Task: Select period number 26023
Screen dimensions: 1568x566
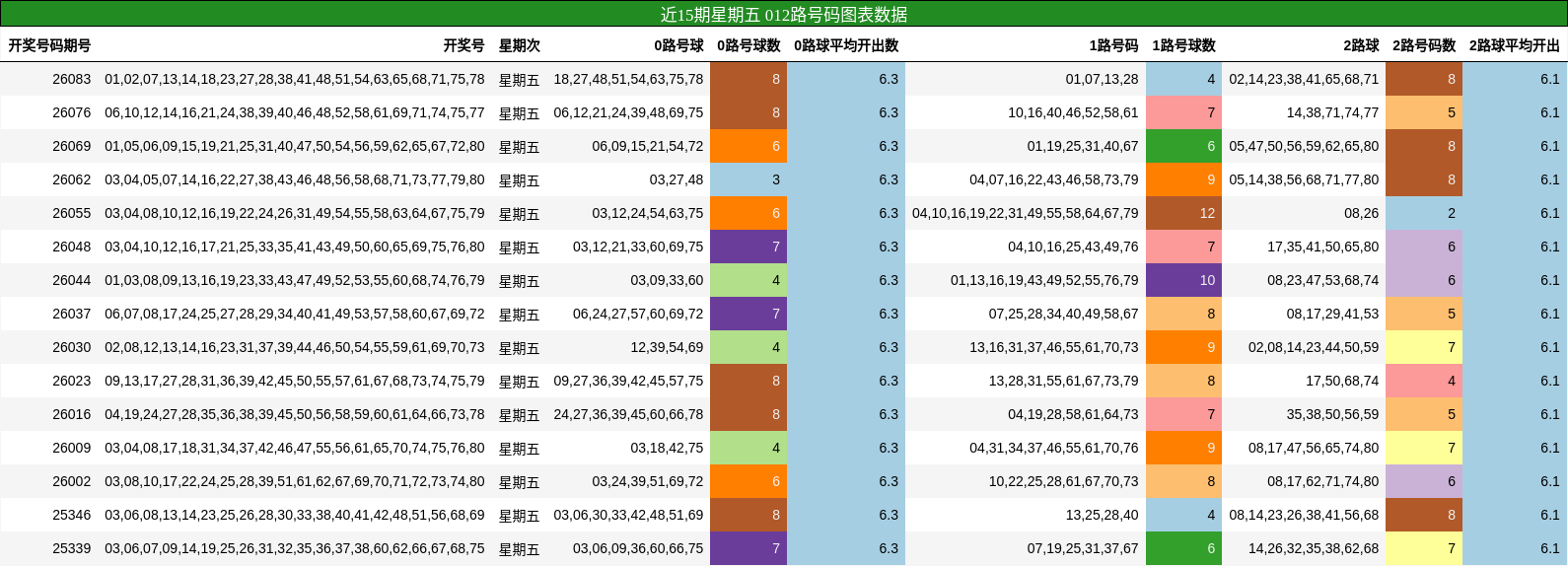Action: pyautogui.click(x=71, y=381)
